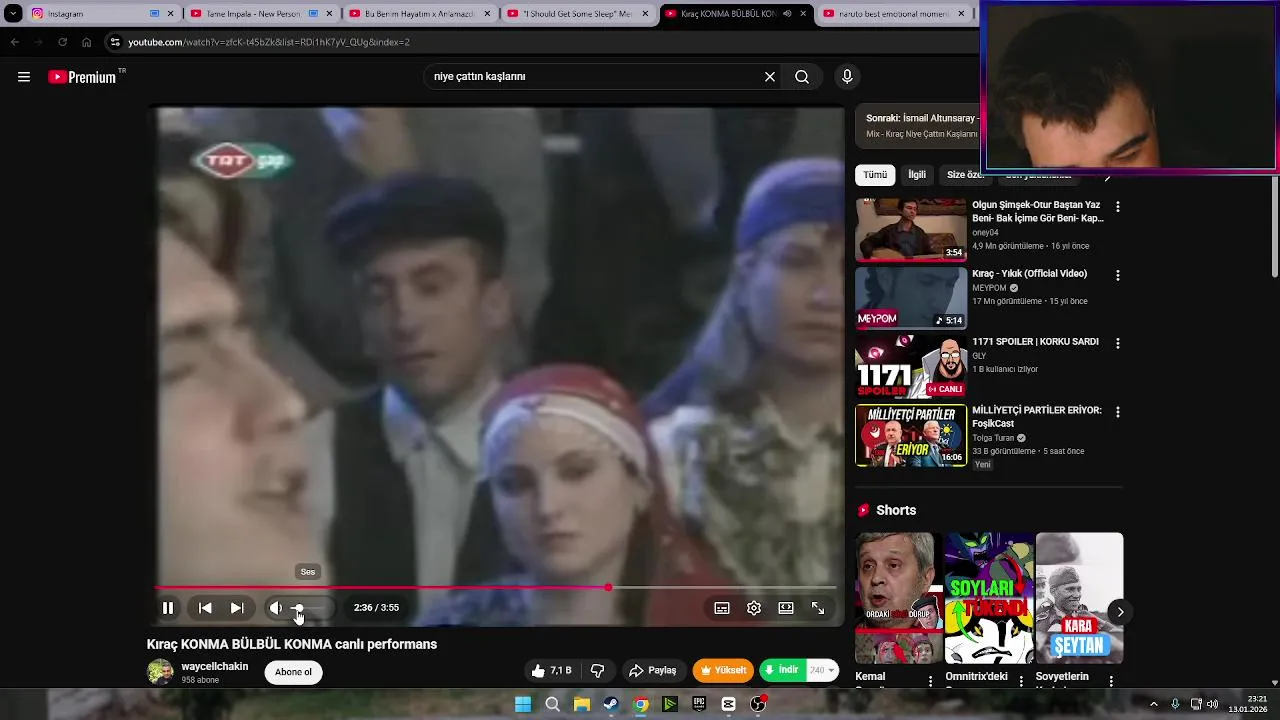Open the waycellchakin channel avatar
The width and height of the screenshot is (1280, 720).
click(x=160, y=672)
